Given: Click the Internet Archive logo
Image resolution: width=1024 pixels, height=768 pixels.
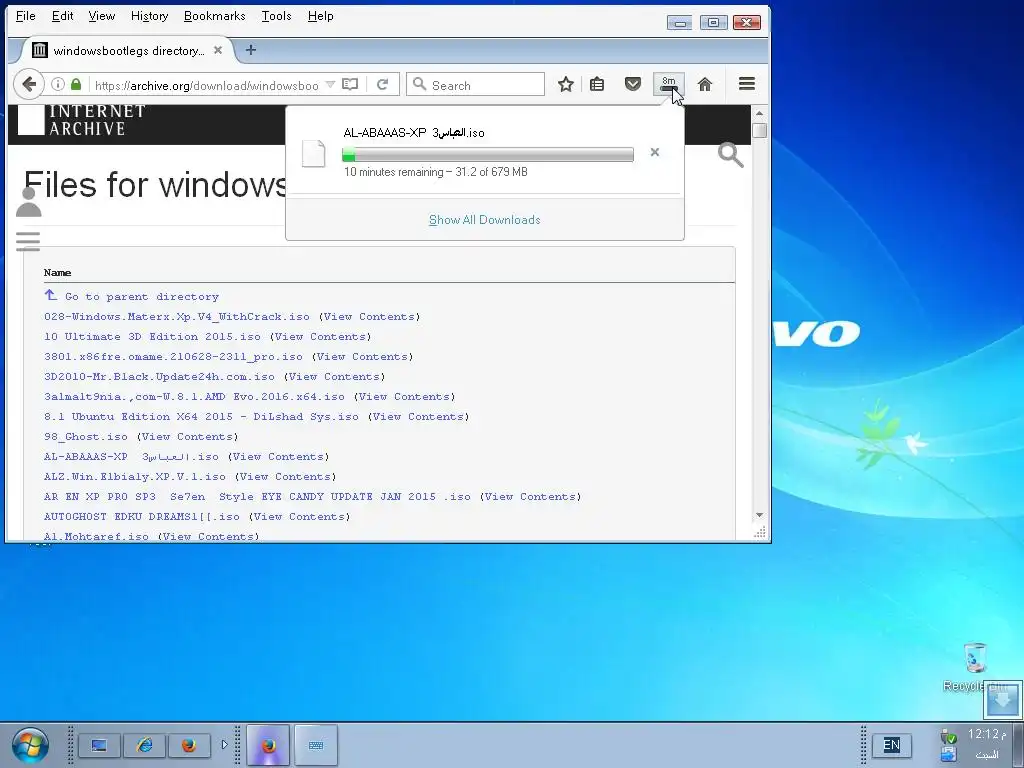Looking at the screenshot, I should (x=82, y=121).
